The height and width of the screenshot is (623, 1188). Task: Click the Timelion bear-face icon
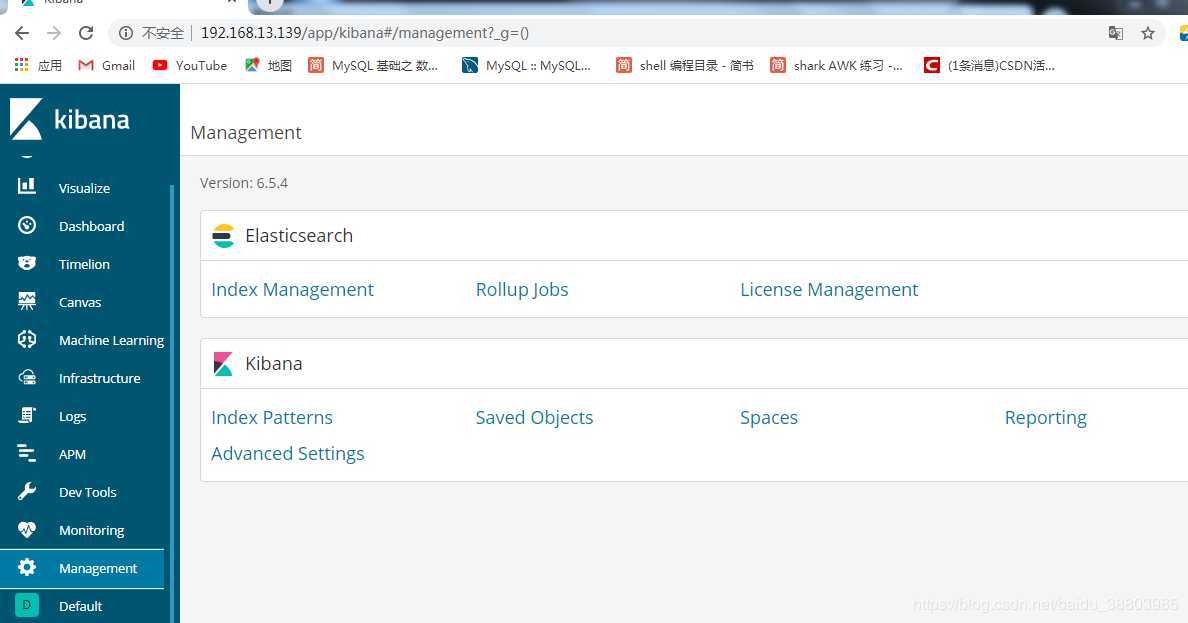click(x=27, y=263)
